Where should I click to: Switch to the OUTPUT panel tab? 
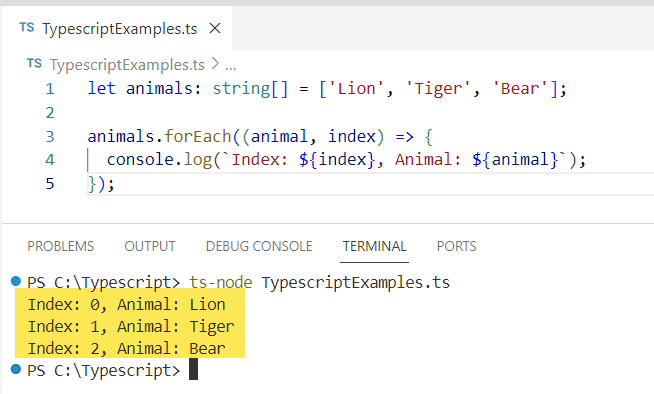coord(150,246)
